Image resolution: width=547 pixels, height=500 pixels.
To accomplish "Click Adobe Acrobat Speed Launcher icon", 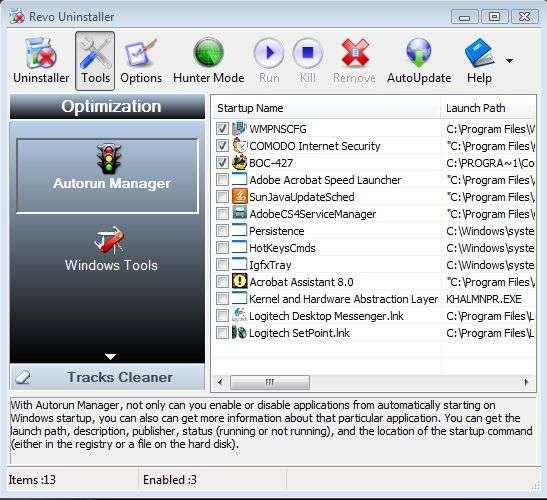I will (239, 180).
